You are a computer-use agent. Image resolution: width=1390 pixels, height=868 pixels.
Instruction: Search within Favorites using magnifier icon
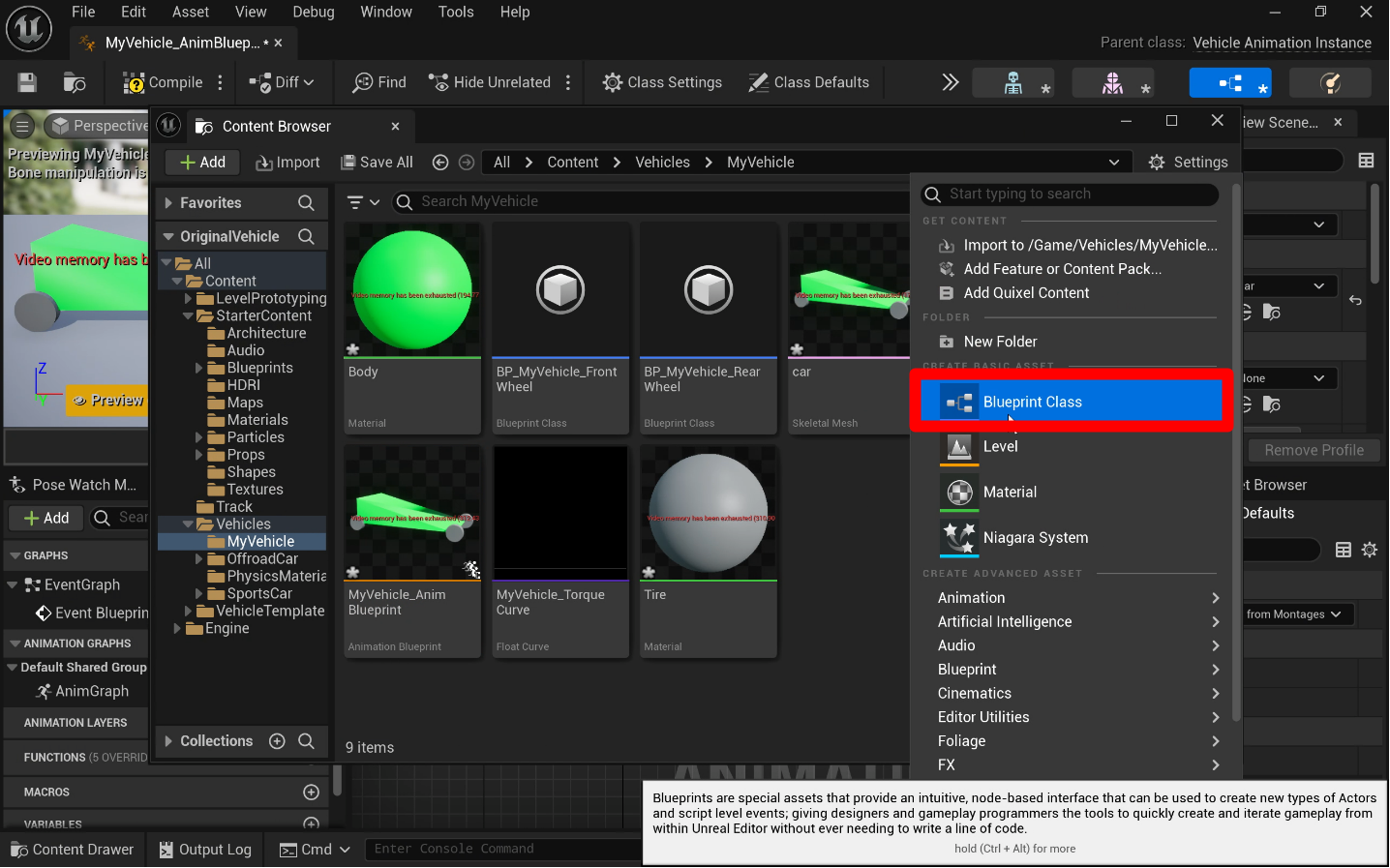click(306, 203)
